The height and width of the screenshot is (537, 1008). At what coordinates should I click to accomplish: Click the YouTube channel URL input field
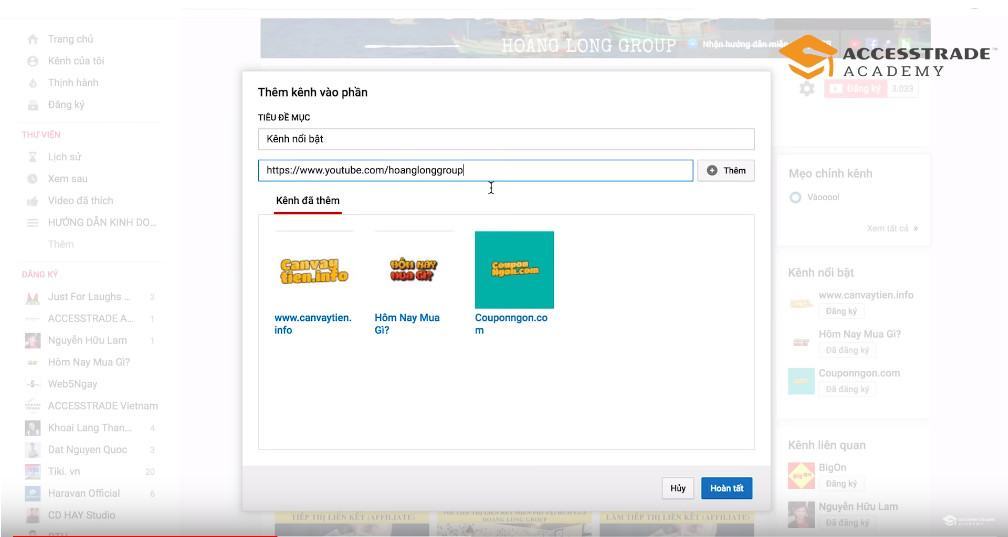pyautogui.click(x=476, y=170)
